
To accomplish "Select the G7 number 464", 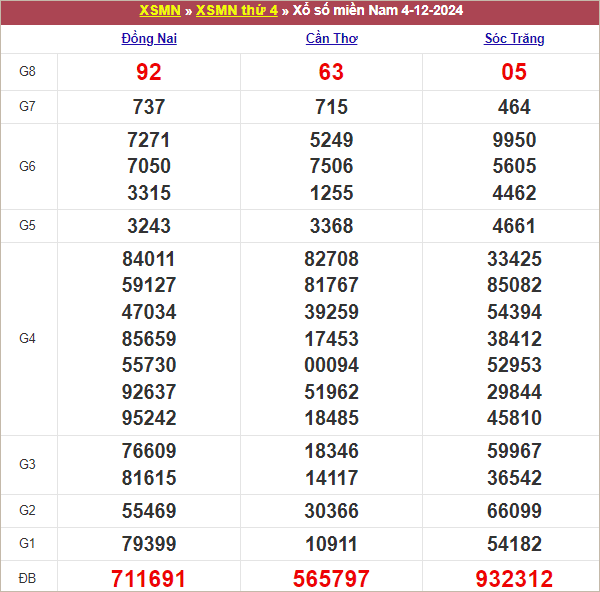I will pos(514,107).
